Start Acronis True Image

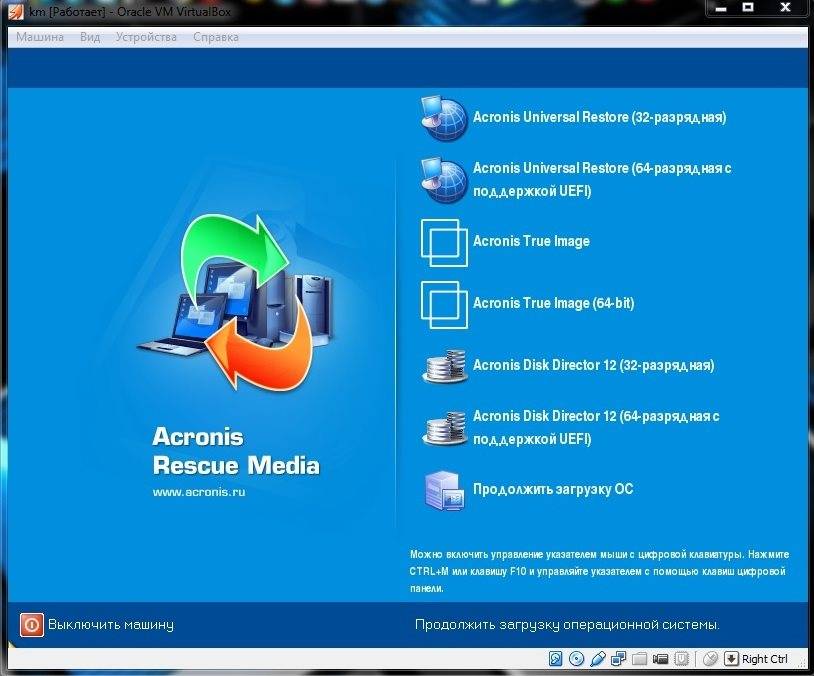coord(531,241)
